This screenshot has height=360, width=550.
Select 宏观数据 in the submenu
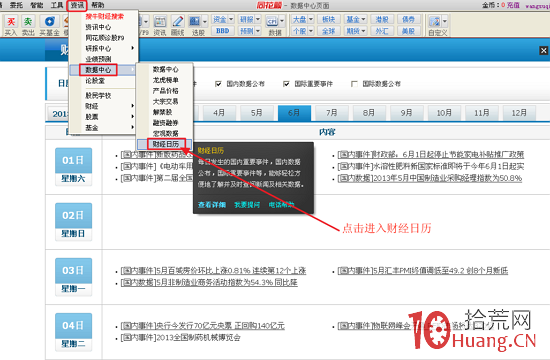pos(165,133)
